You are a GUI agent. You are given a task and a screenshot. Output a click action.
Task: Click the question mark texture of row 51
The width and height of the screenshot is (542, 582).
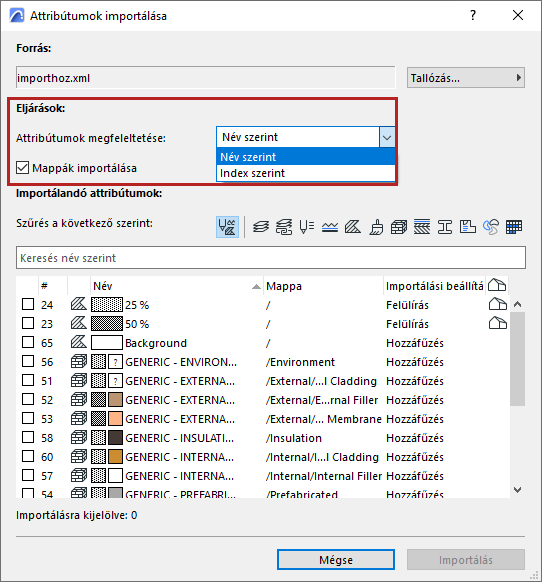click(115, 381)
